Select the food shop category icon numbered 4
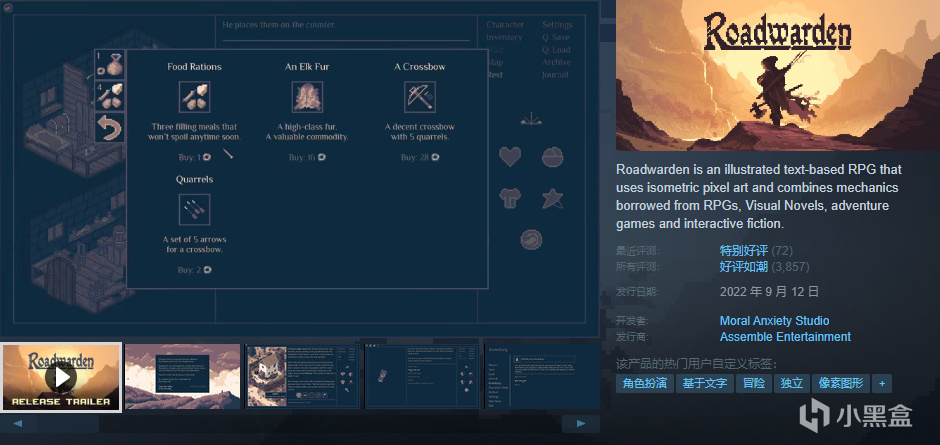The height and width of the screenshot is (445, 940). [110, 96]
